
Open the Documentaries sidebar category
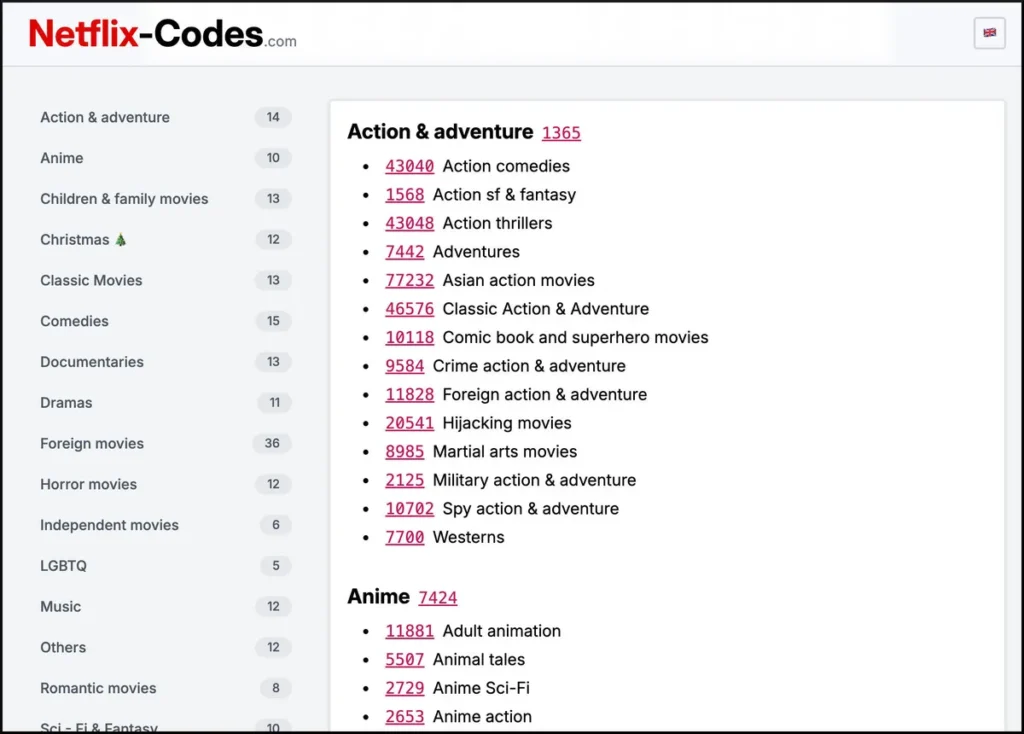point(92,362)
